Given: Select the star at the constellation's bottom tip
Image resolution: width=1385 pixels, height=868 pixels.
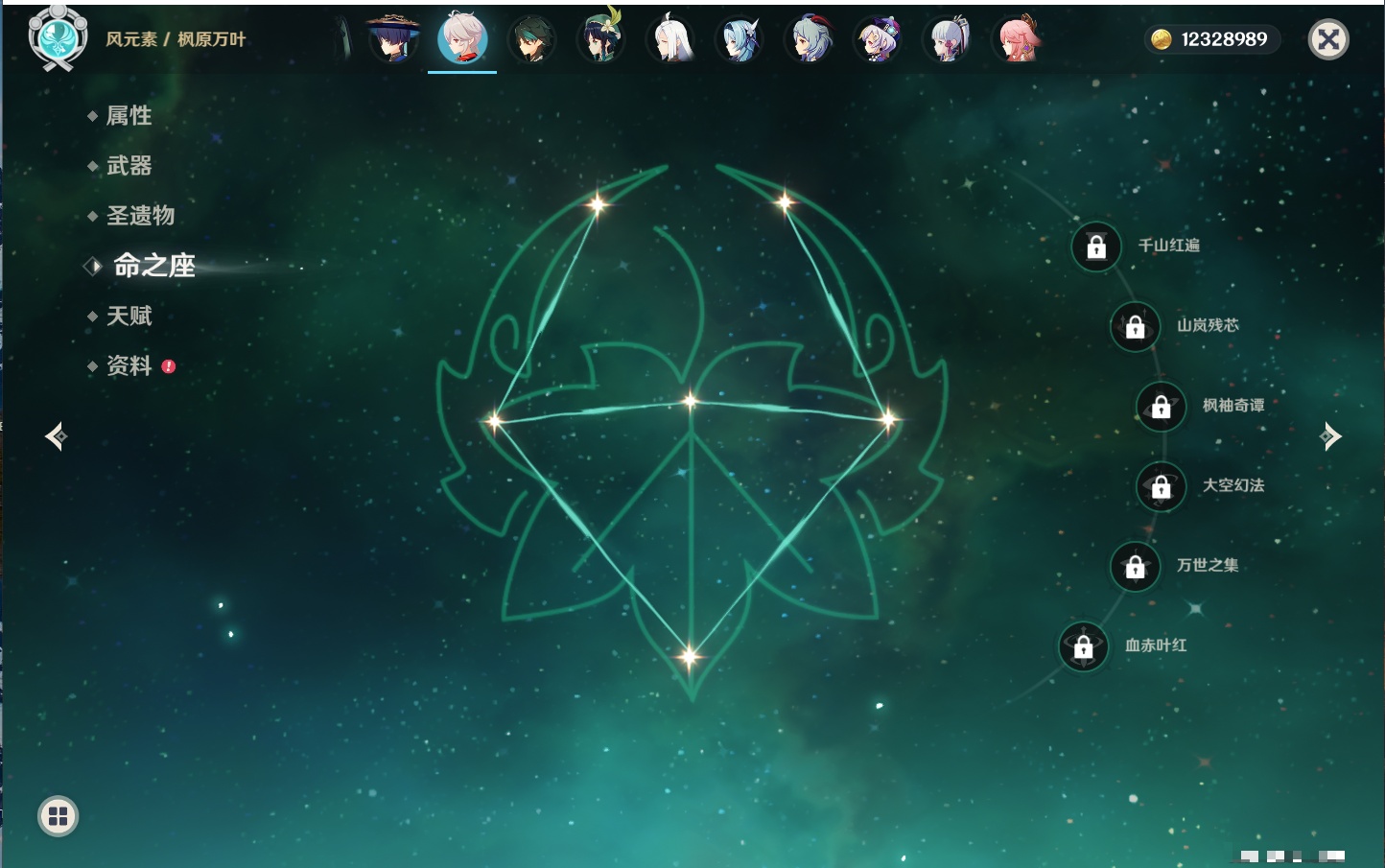Looking at the screenshot, I should (x=689, y=657).
